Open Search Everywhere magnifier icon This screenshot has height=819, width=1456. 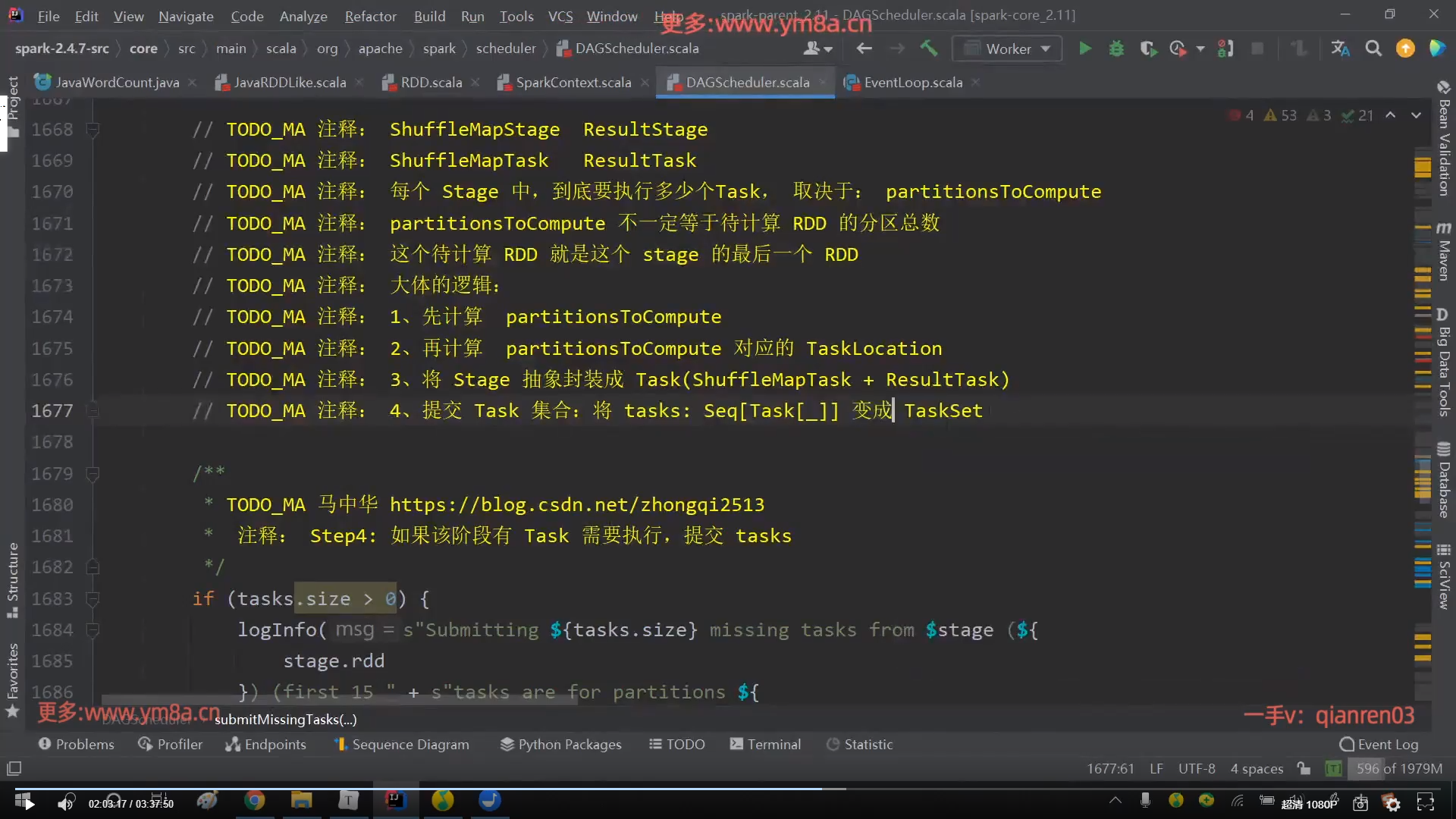pos(1373,49)
